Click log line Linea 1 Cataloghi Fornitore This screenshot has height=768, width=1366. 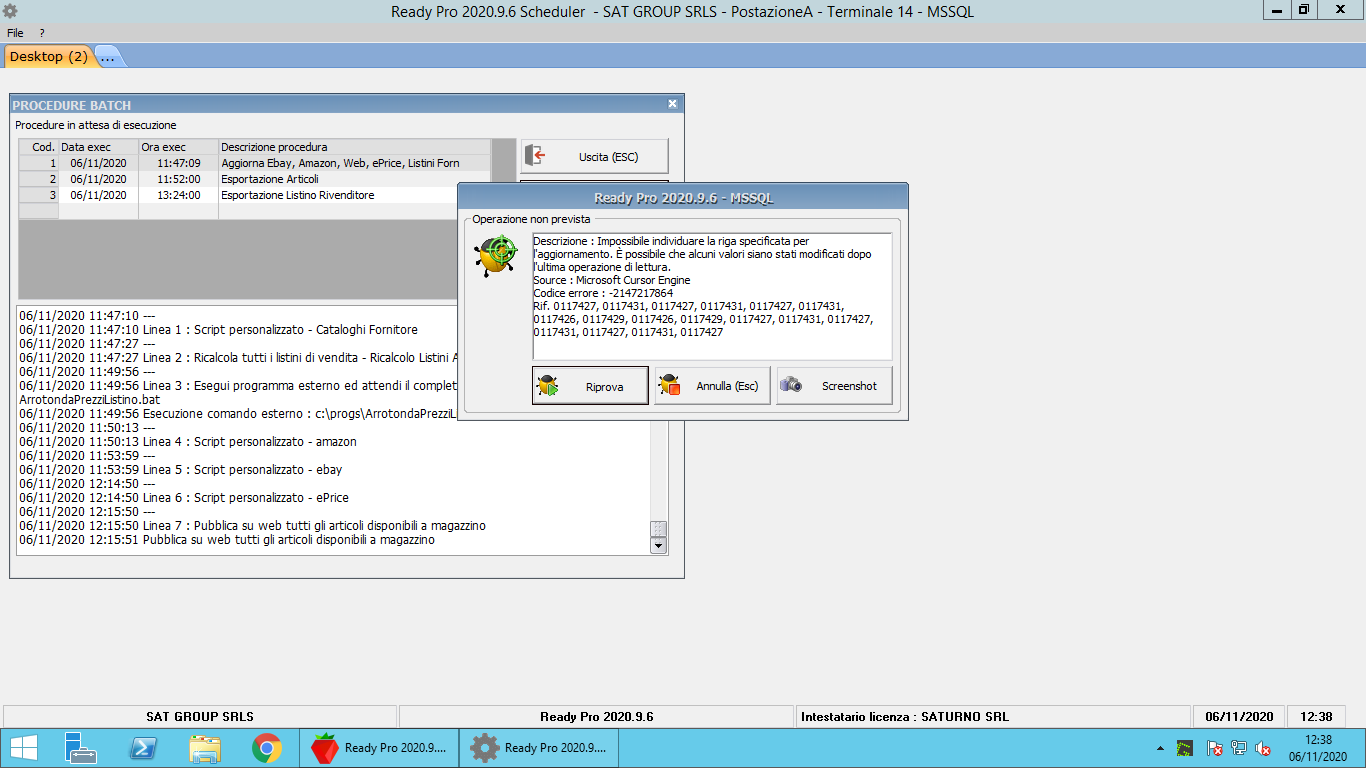tap(218, 330)
